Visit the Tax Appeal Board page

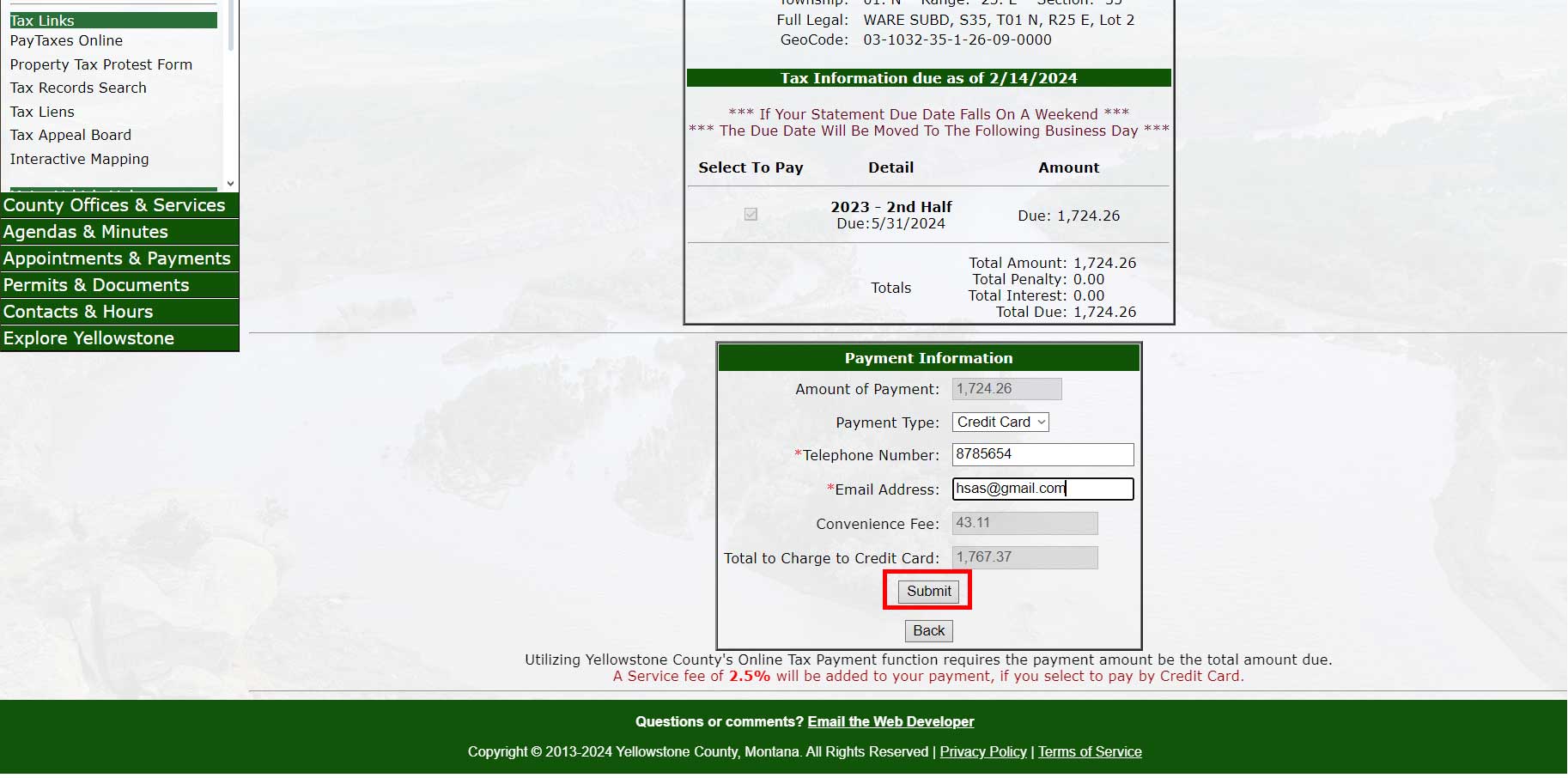[70, 135]
